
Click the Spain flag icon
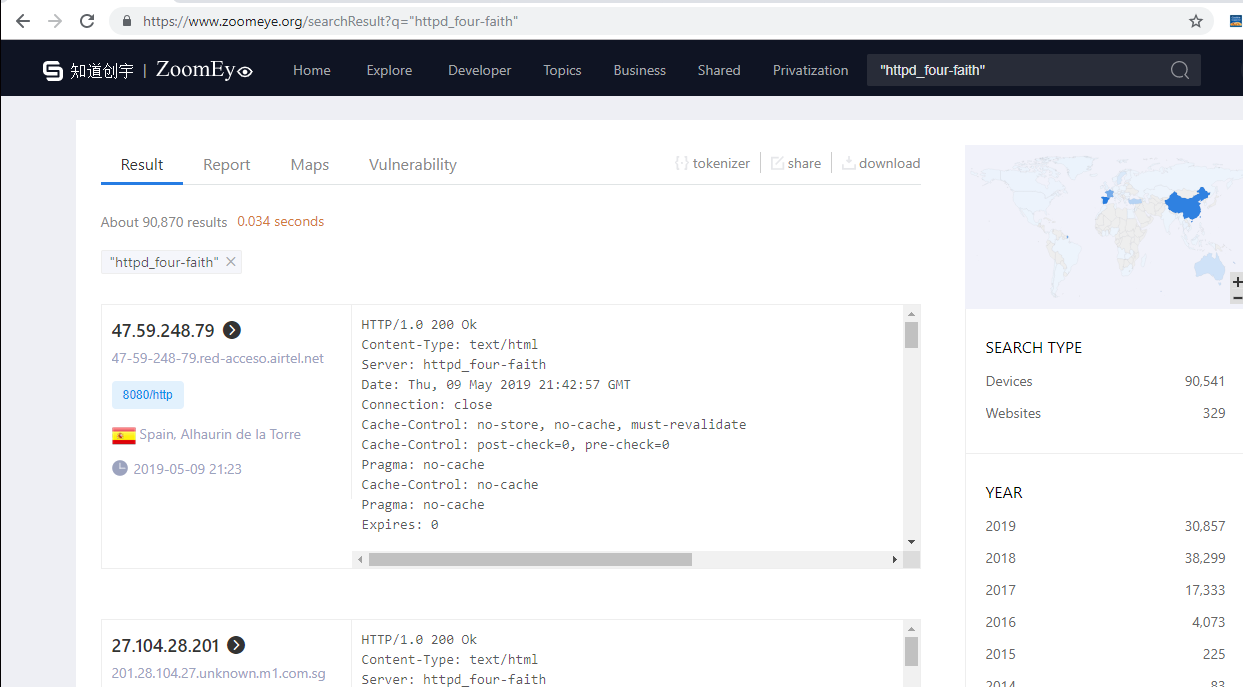(x=123, y=435)
